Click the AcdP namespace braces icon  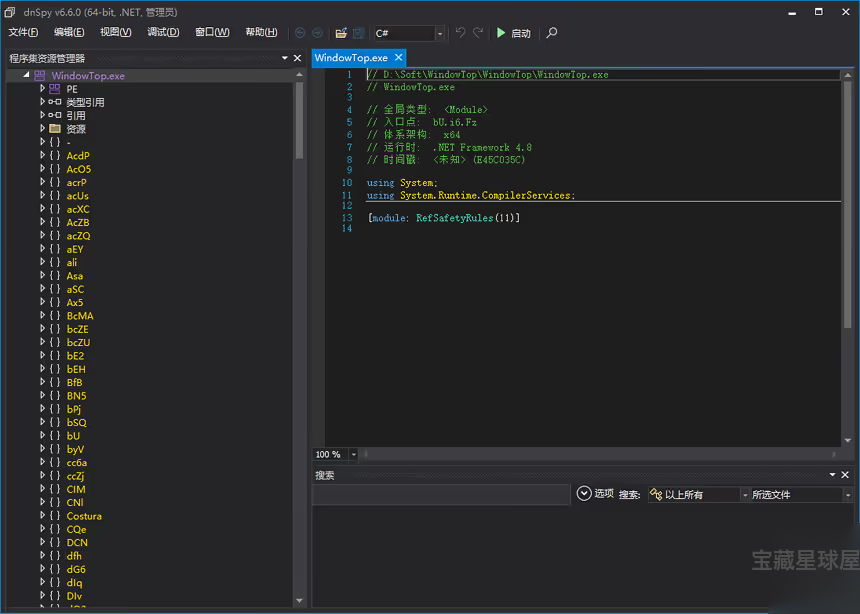pyautogui.click(x=55, y=156)
